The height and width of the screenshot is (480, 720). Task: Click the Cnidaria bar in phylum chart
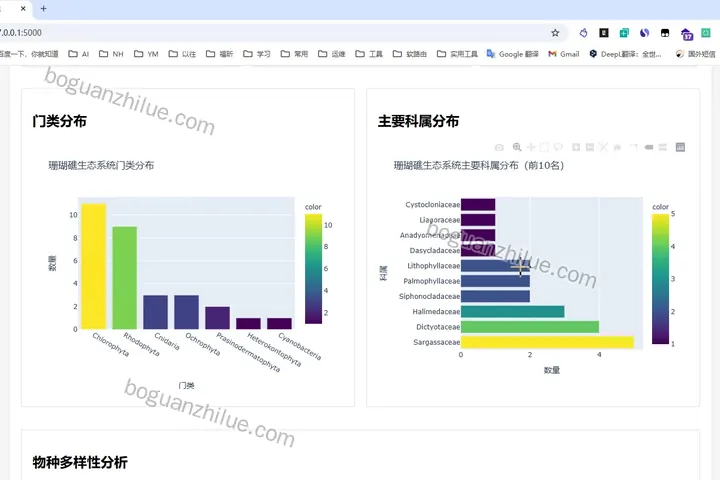(155, 312)
